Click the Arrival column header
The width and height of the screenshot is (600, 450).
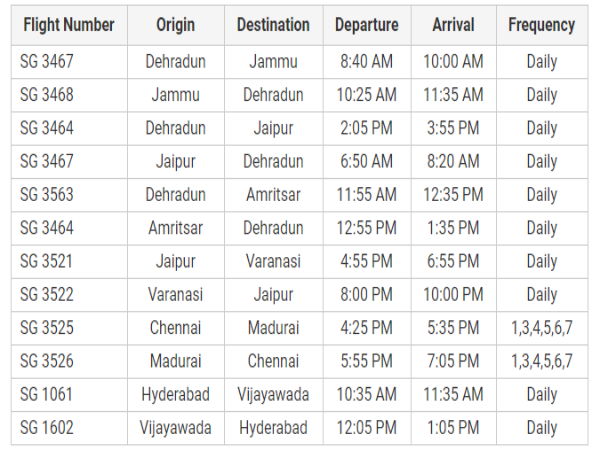[452, 25]
